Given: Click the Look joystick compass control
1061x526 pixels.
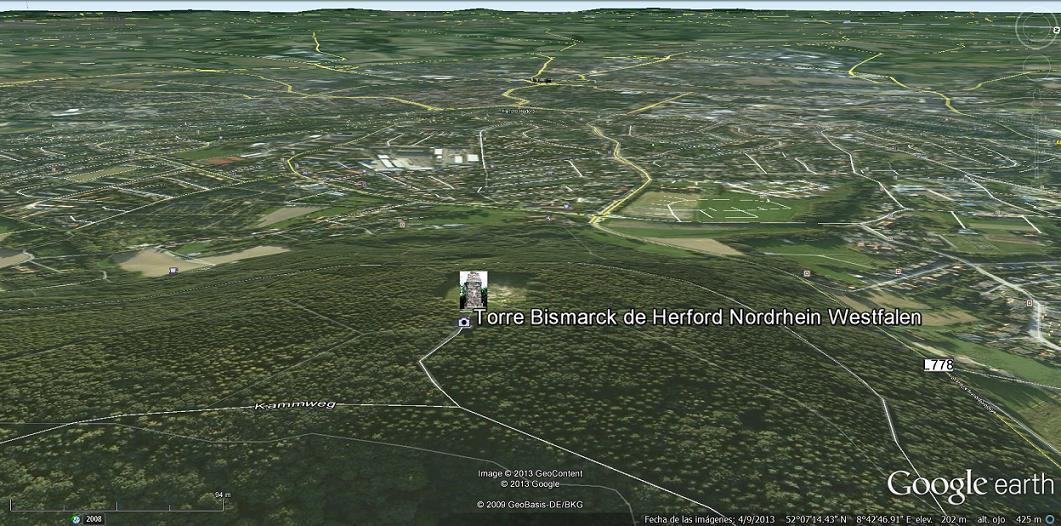Looking at the screenshot, I should pyautogui.click(x=1034, y=30).
